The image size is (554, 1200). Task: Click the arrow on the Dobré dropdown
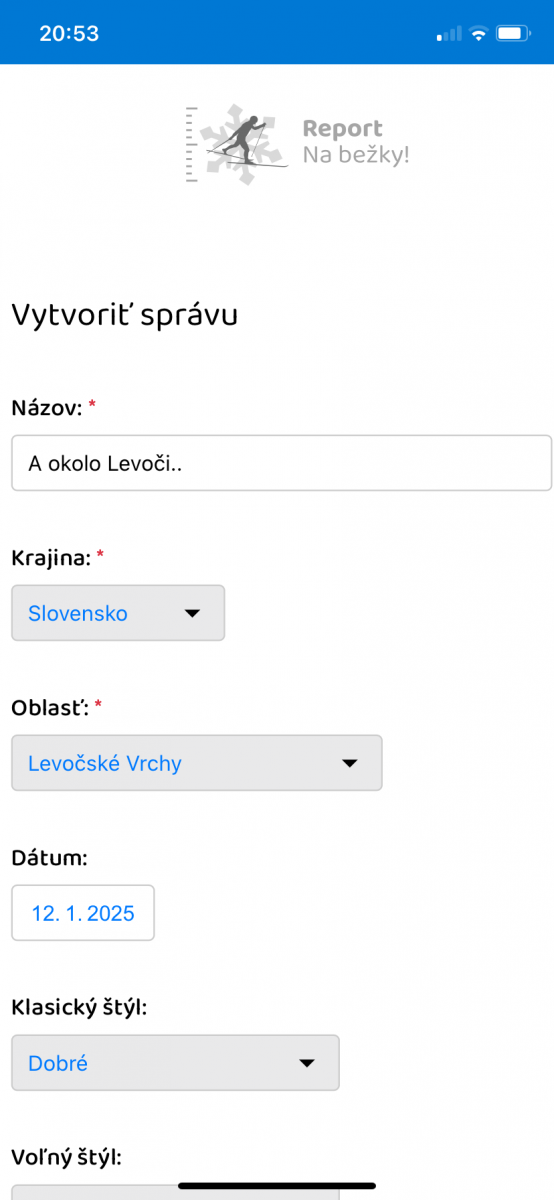tap(307, 1063)
